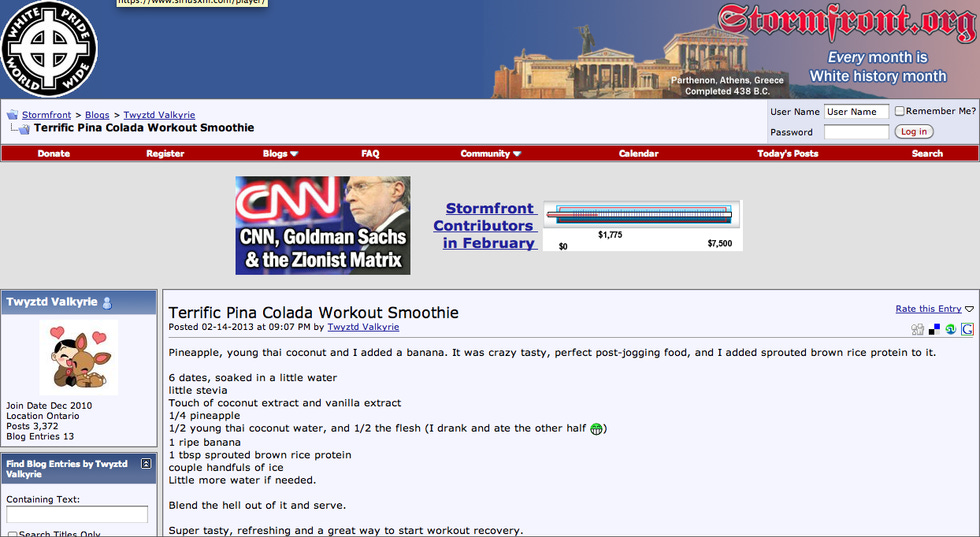Open the Donate menu item
The height and width of the screenshot is (537, 980).
pos(54,154)
